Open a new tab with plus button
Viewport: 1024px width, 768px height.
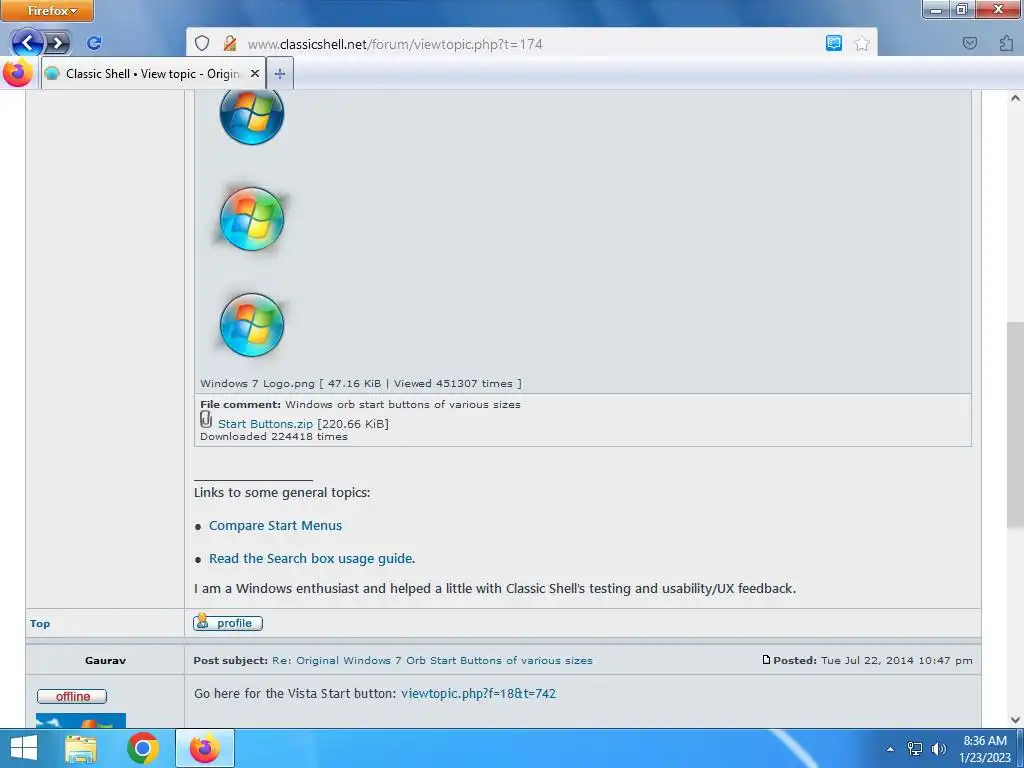coord(280,74)
